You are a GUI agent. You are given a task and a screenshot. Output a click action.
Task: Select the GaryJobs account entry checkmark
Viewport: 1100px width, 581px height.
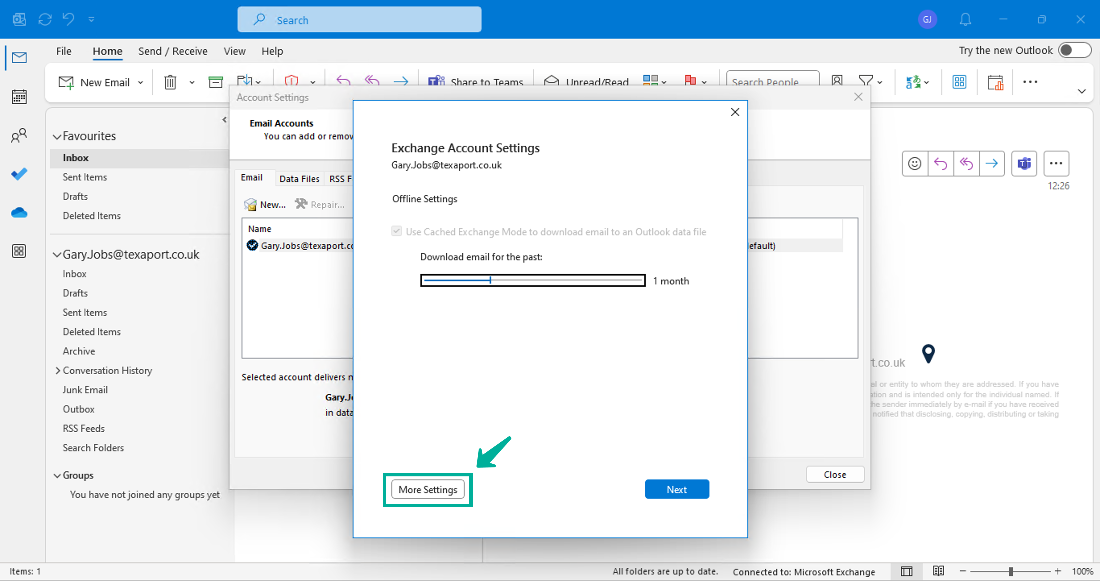tap(252, 245)
